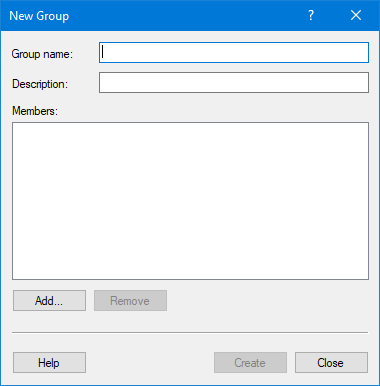380x386 pixels.
Task: Click into the Group name field
Action: (234, 53)
